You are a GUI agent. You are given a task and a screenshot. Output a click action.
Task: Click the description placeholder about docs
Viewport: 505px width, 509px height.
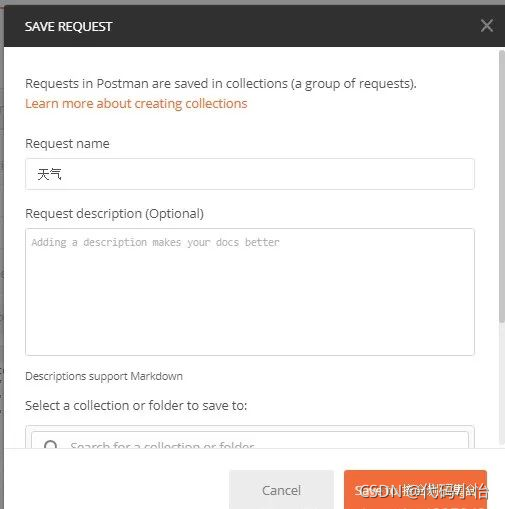tap(155, 242)
